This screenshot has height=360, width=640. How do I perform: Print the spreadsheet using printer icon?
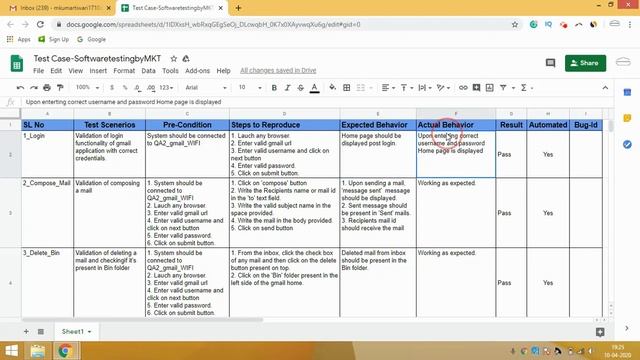tap(47, 88)
